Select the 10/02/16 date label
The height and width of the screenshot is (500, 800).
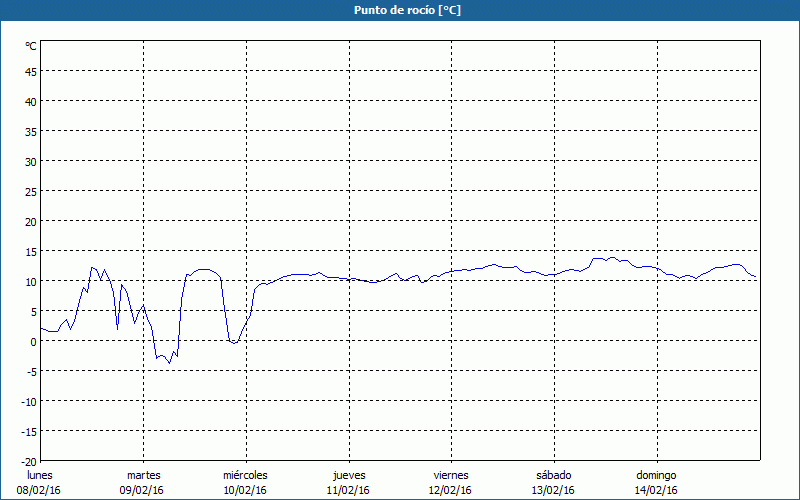pyautogui.click(x=245, y=490)
